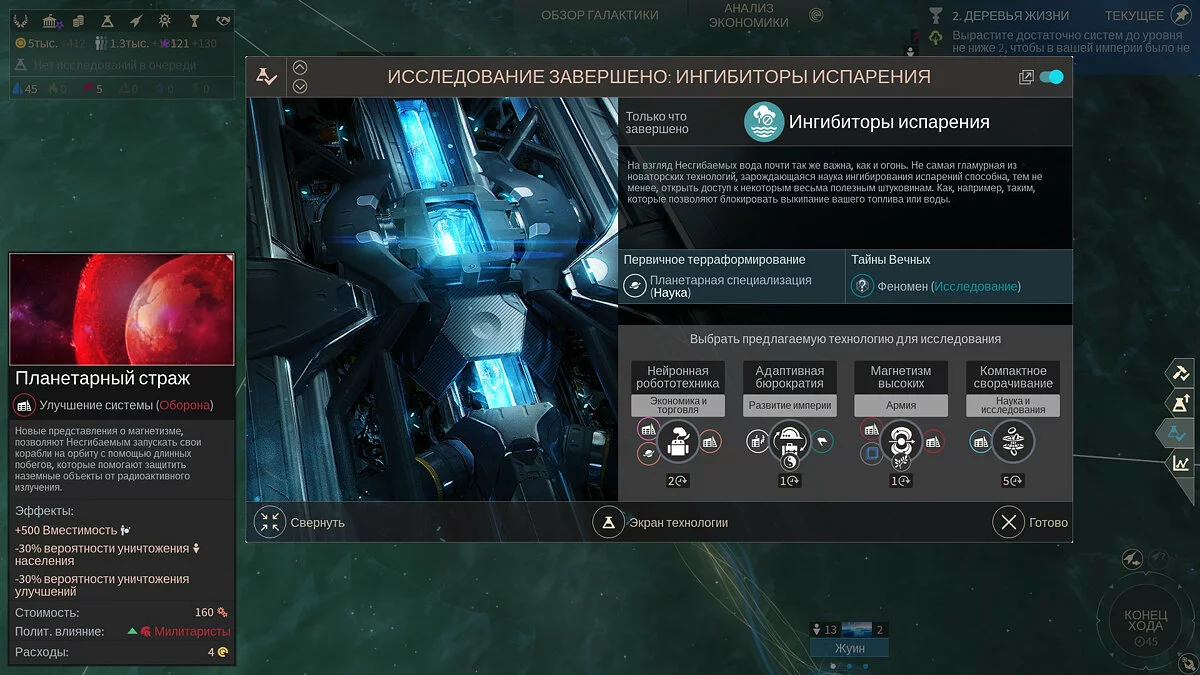Click the radar scan icon next to Анализ экономики
The width and height of the screenshot is (1200, 675).
pyautogui.click(x=817, y=15)
